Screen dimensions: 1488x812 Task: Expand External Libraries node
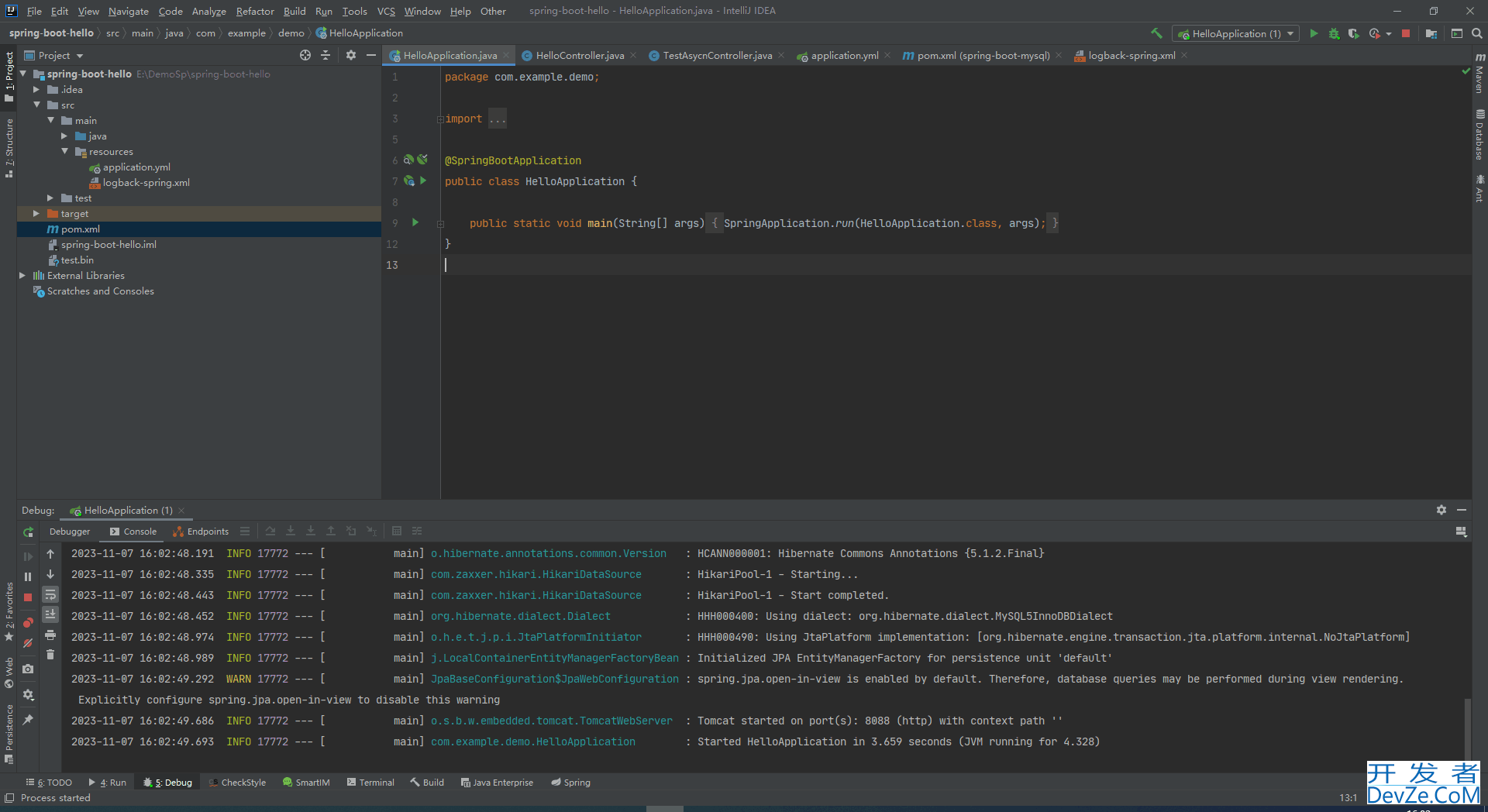(22, 275)
